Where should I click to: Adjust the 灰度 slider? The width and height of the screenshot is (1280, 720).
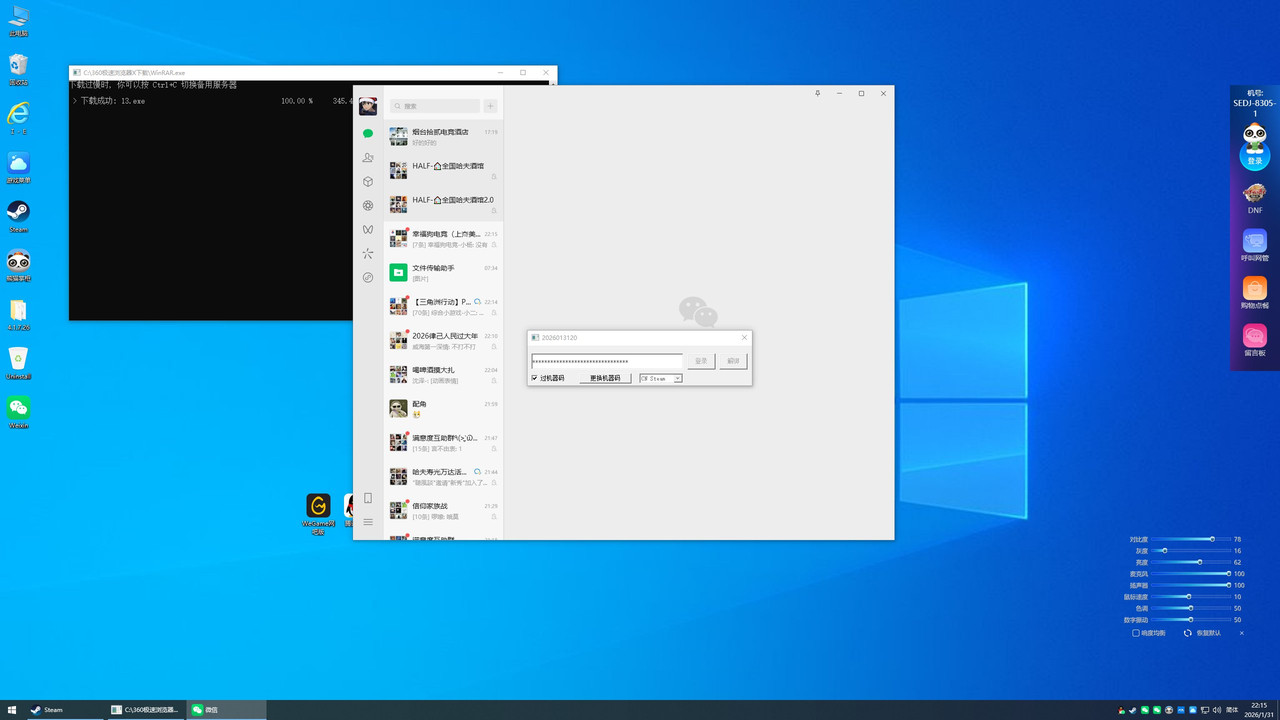(1191, 551)
